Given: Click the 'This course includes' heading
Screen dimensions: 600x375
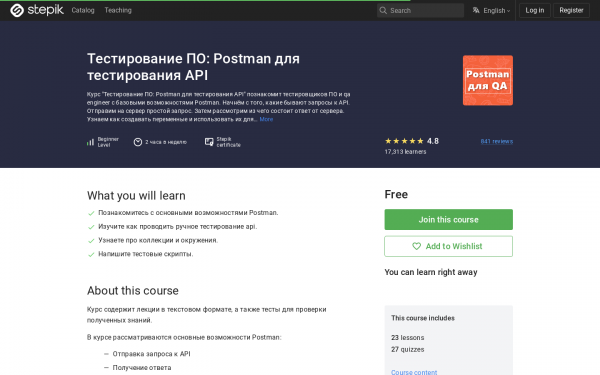Looking at the screenshot, I should pyautogui.click(x=423, y=318).
